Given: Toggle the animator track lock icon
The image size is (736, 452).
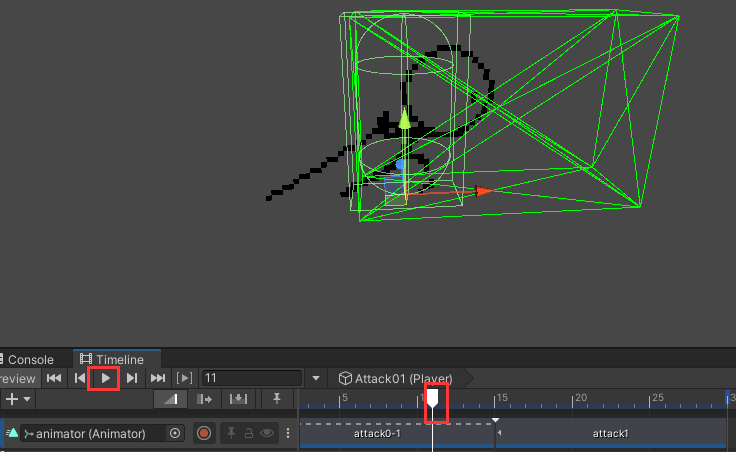Looking at the screenshot, I should [249, 433].
